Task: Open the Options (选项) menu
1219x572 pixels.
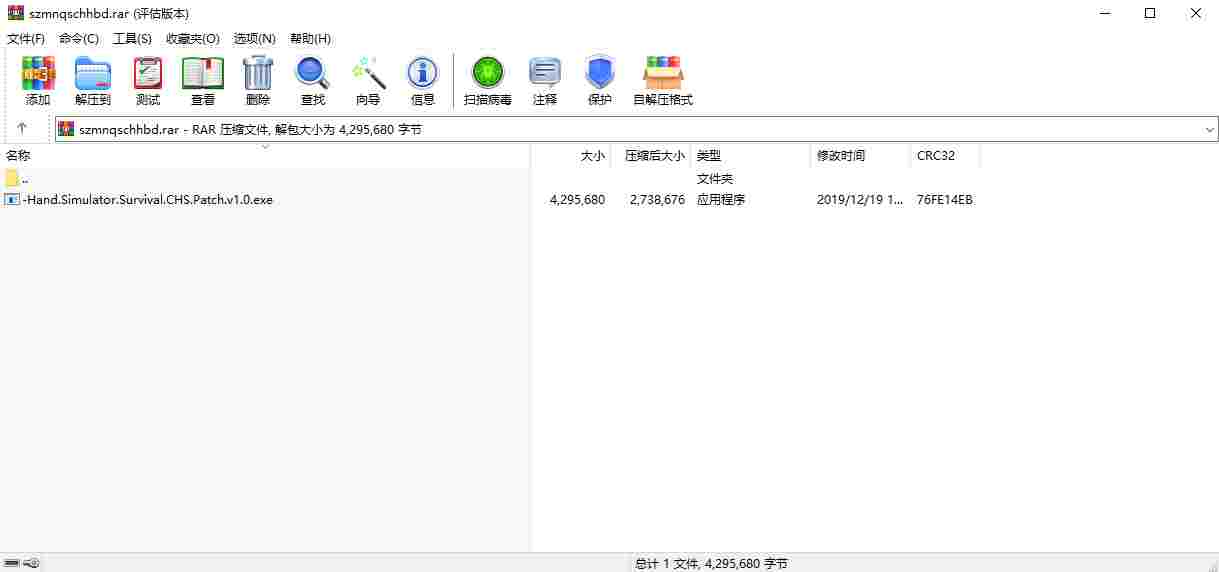Action: [254, 38]
